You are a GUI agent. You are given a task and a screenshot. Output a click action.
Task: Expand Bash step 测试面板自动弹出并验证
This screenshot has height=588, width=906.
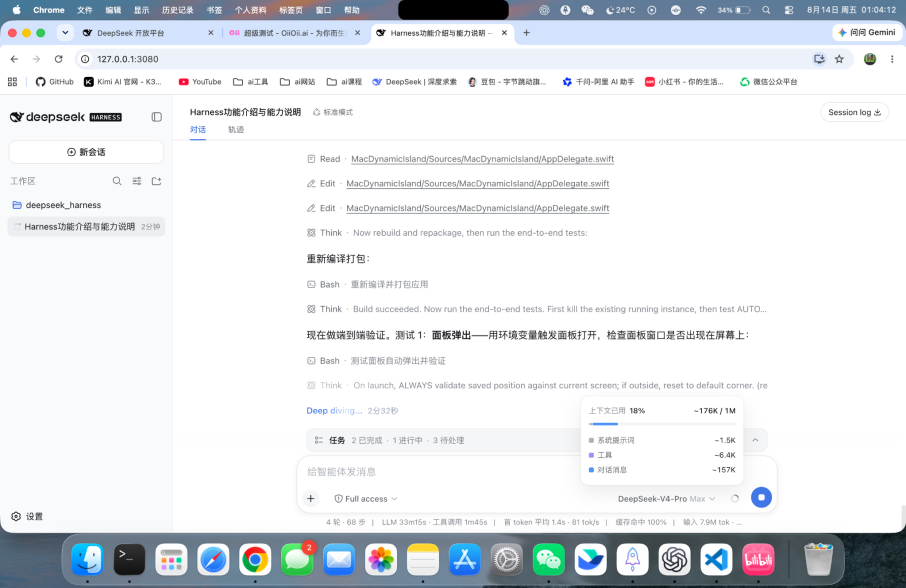point(376,360)
